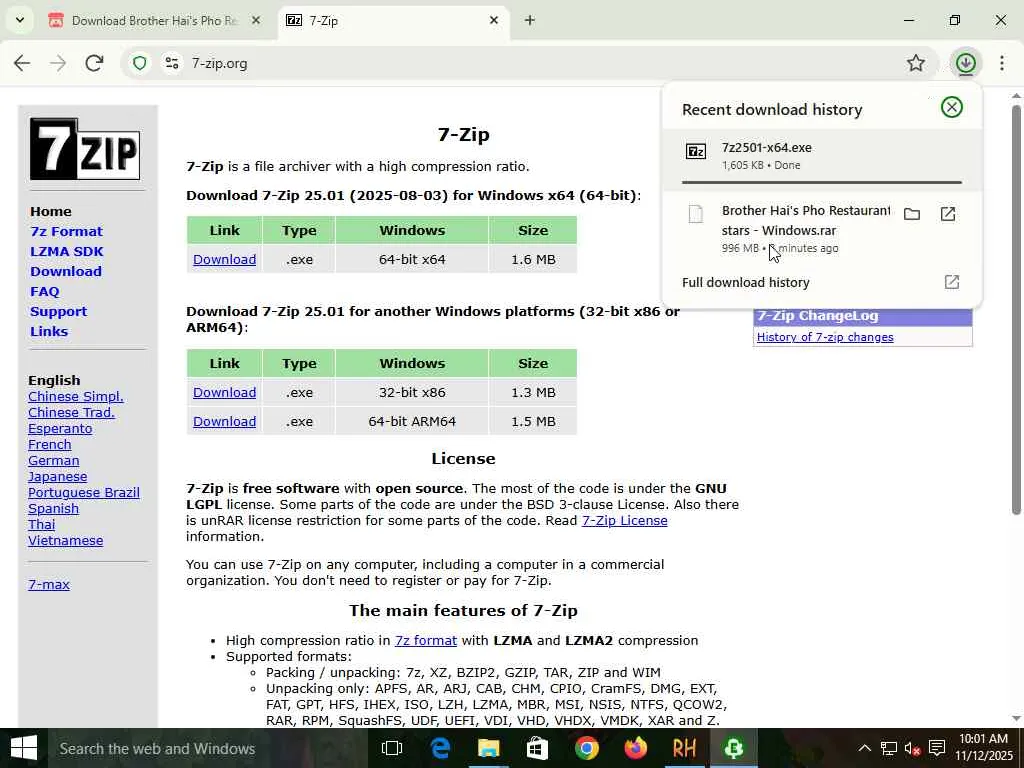Launch Microsoft Edge from the taskbar
The height and width of the screenshot is (768, 1024).
tap(441, 748)
